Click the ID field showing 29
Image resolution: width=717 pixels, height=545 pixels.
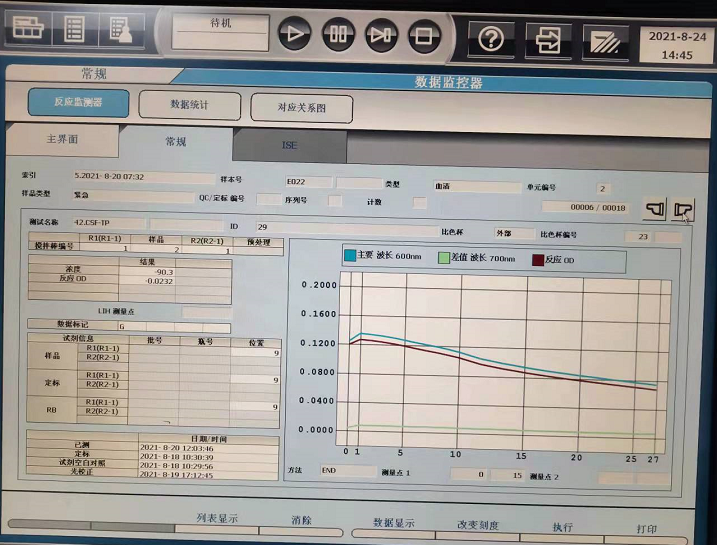coord(347,228)
